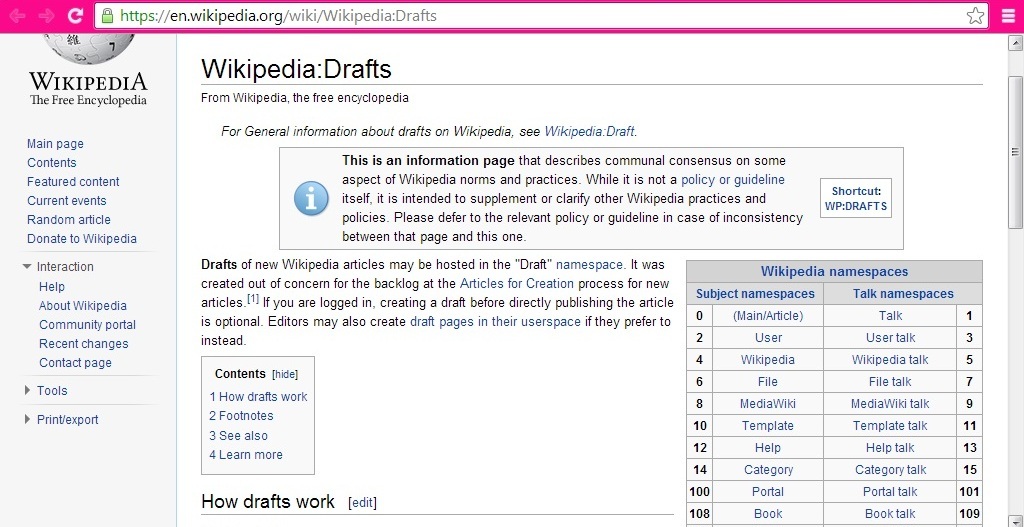Open Current events link
Image resolution: width=1024 pixels, height=527 pixels.
pos(67,200)
